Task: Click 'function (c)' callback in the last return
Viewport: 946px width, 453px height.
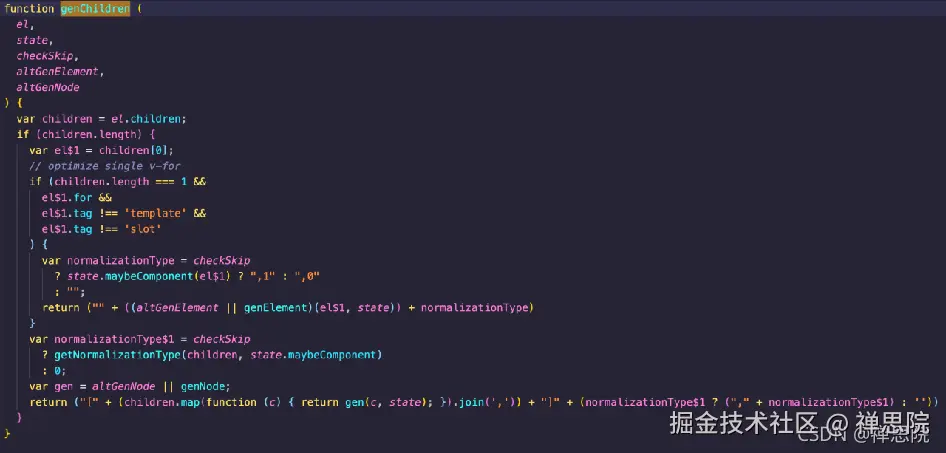Action: [x=244, y=402]
